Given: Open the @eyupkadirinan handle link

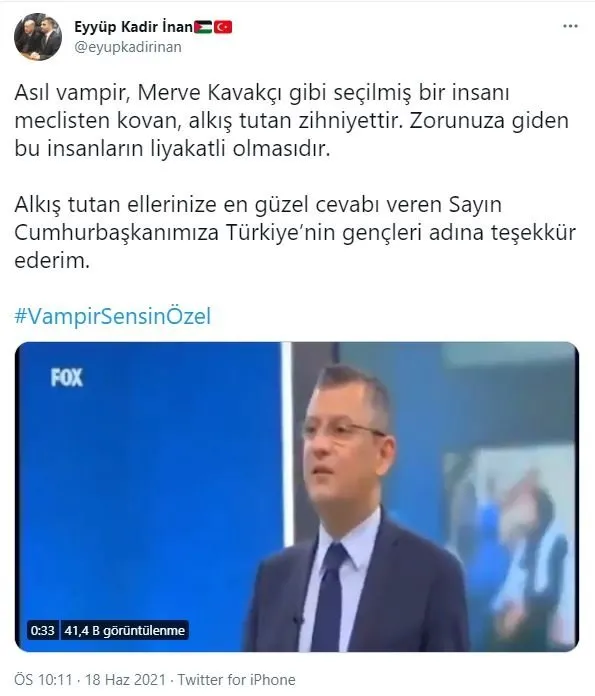Looking at the screenshot, I should (x=128, y=47).
